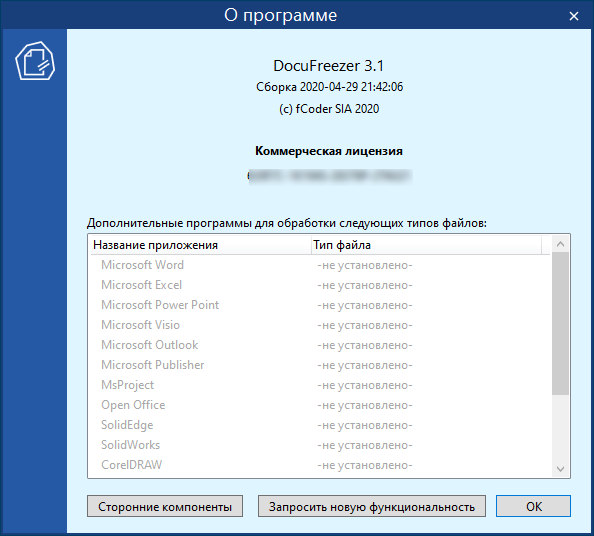Click the Сборка 2020-04-29 build text
This screenshot has width=594, height=536.
coord(329,87)
